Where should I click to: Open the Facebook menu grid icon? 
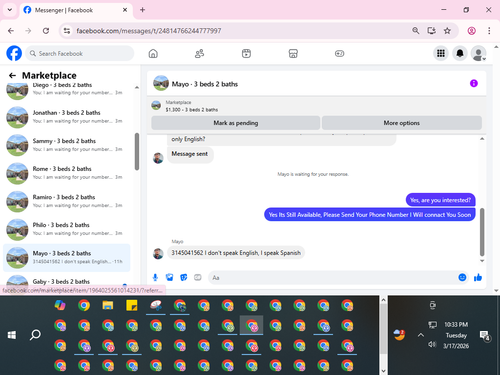(441, 53)
